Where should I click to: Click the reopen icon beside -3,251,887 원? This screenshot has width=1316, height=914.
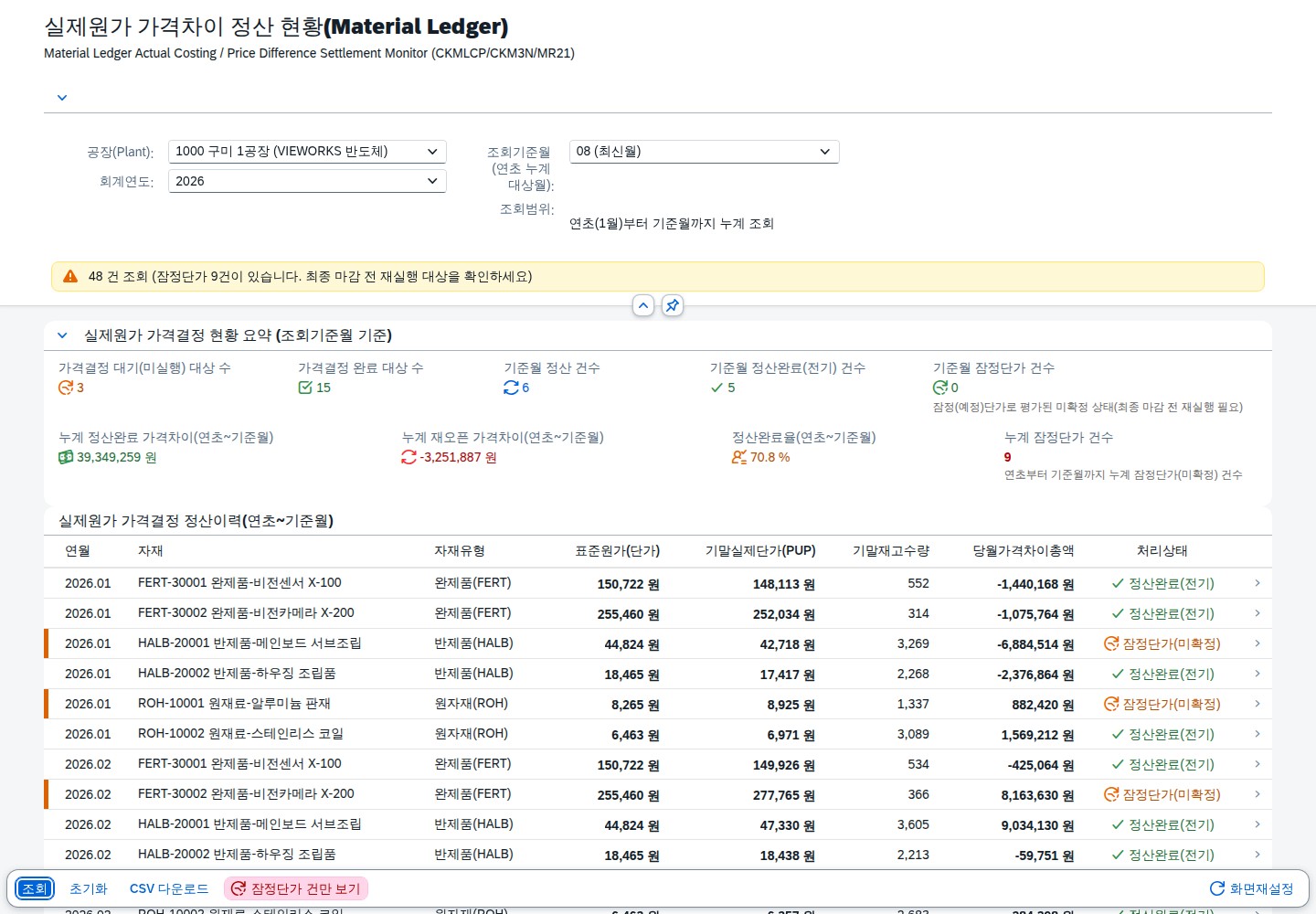(409, 457)
